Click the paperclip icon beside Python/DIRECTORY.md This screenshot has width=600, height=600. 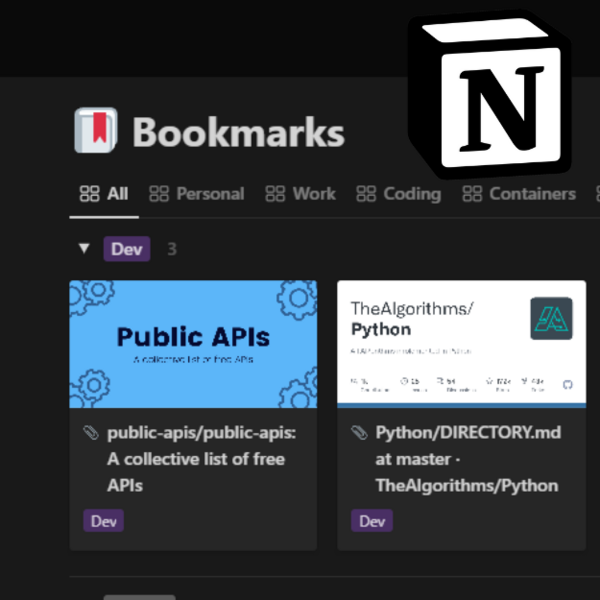pyautogui.click(x=359, y=433)
